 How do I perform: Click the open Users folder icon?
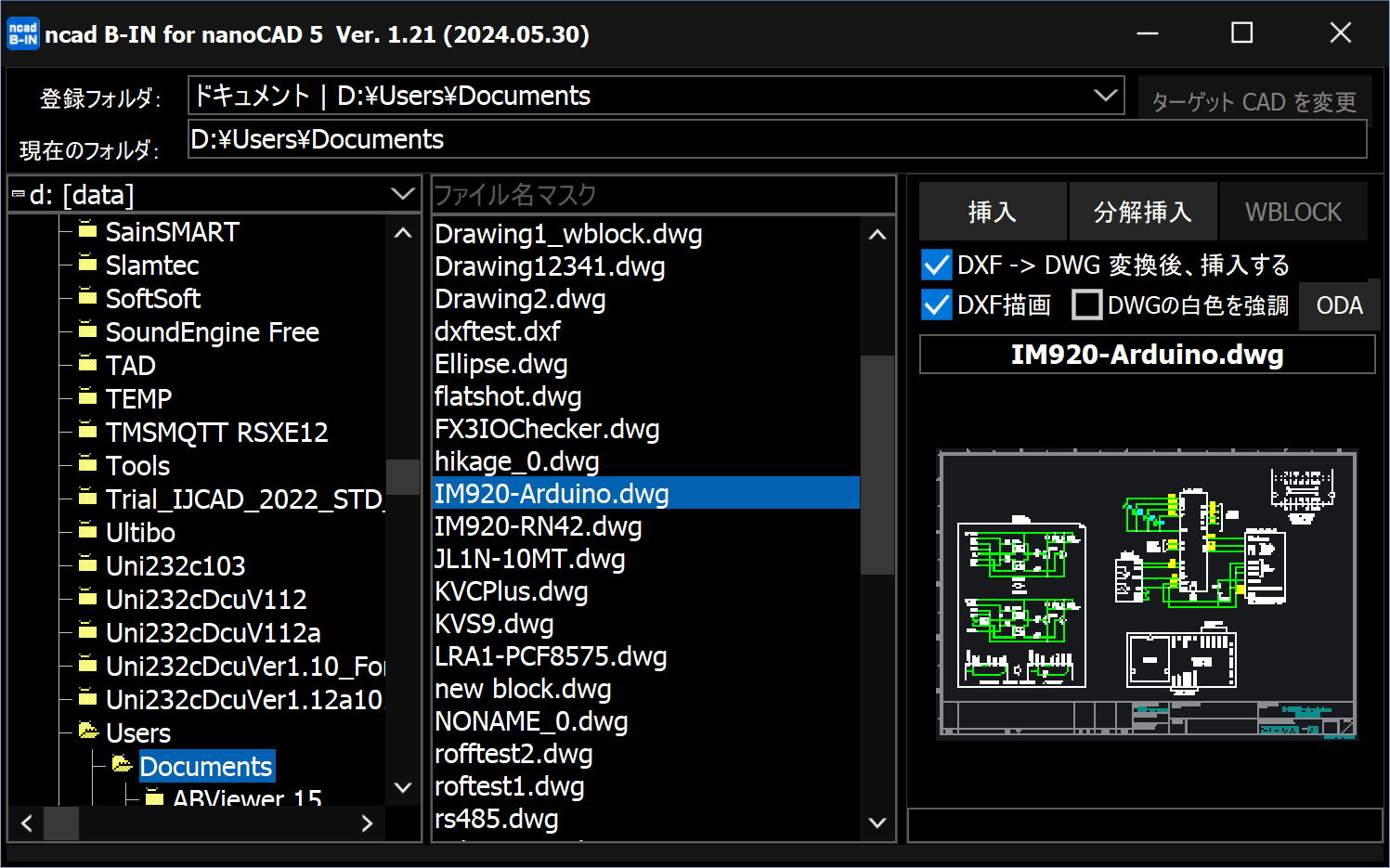88,731
